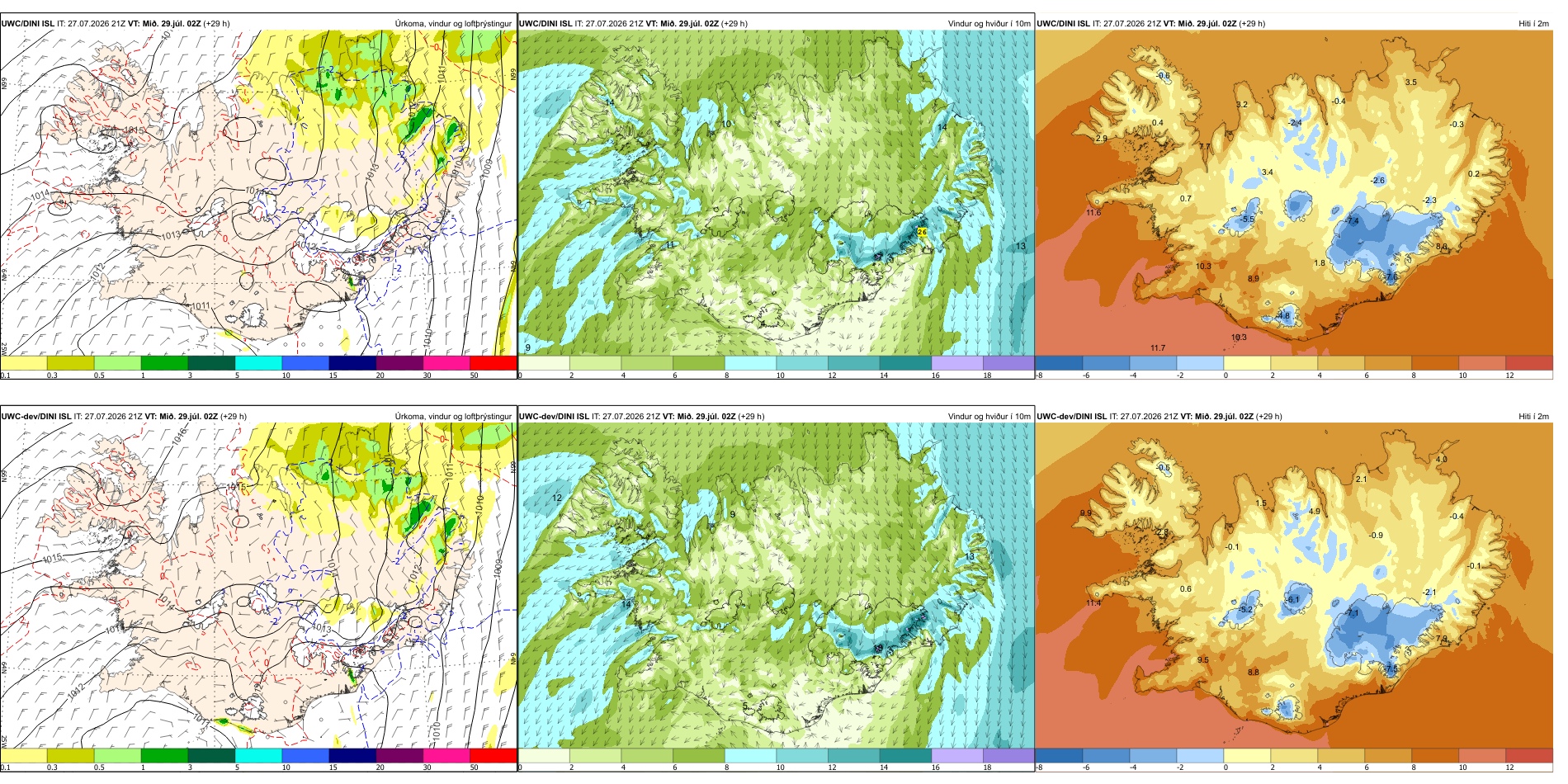Click the UWC 'Vindur og hviður í 10m' title
The height and width of the screenshot is (784, 1568).
989,24
